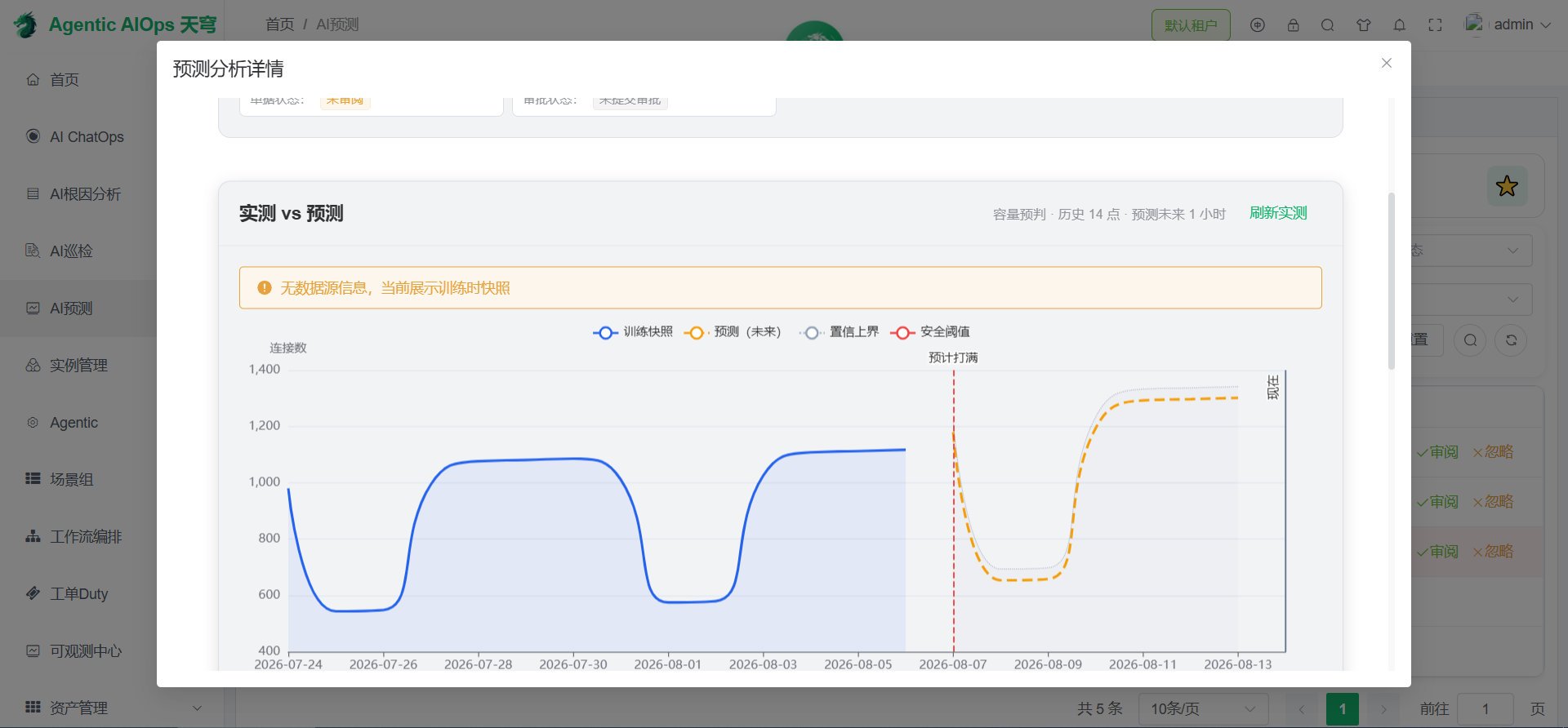Click the round search button behind the dialog

click(x=1470, y=340)
